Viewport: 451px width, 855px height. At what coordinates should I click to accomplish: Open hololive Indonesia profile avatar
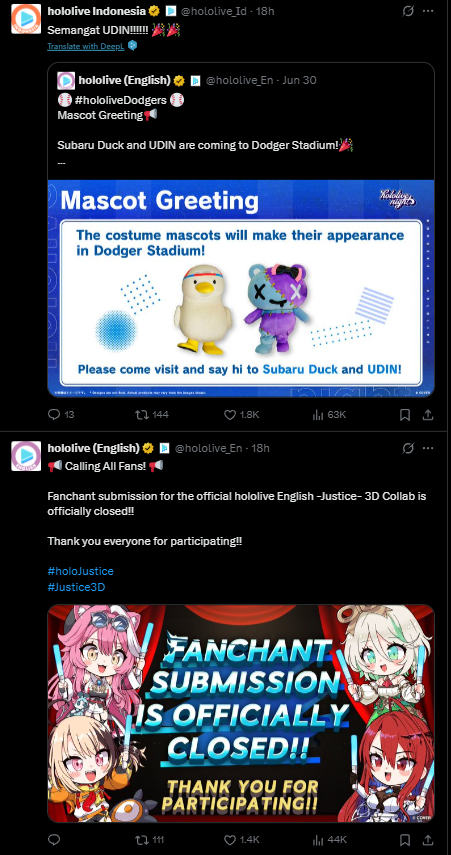click(x=26, y=19)
